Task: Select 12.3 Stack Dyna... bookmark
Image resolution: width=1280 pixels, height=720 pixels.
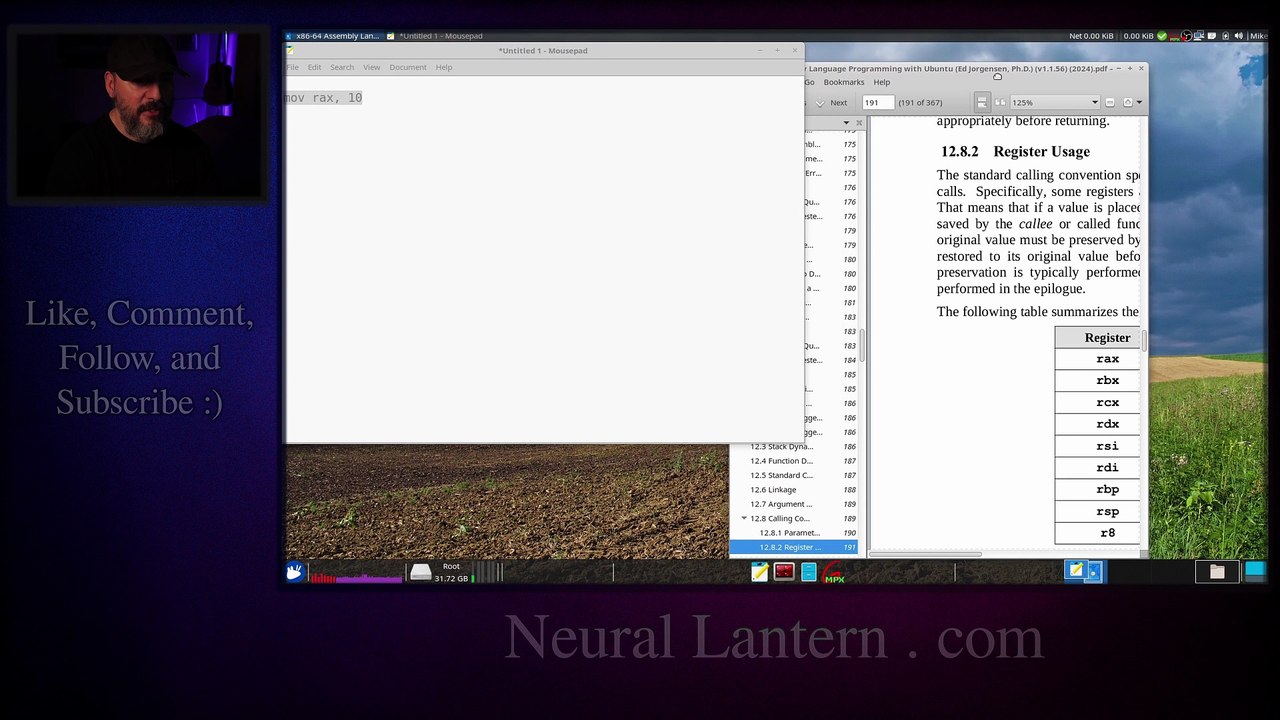Action: click(781, 446)
